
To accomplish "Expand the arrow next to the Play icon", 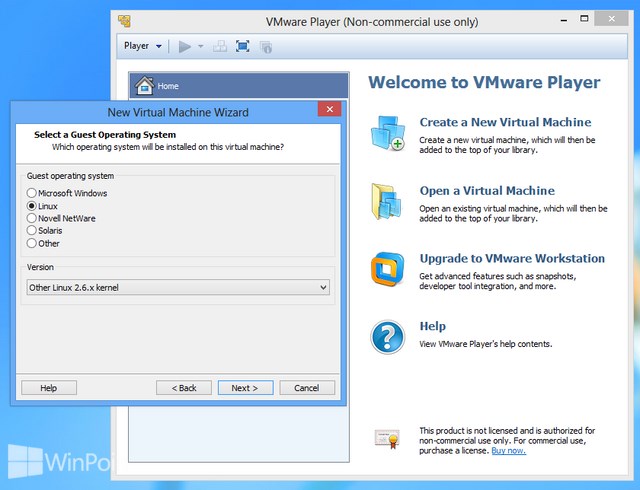I will point(200,47).
